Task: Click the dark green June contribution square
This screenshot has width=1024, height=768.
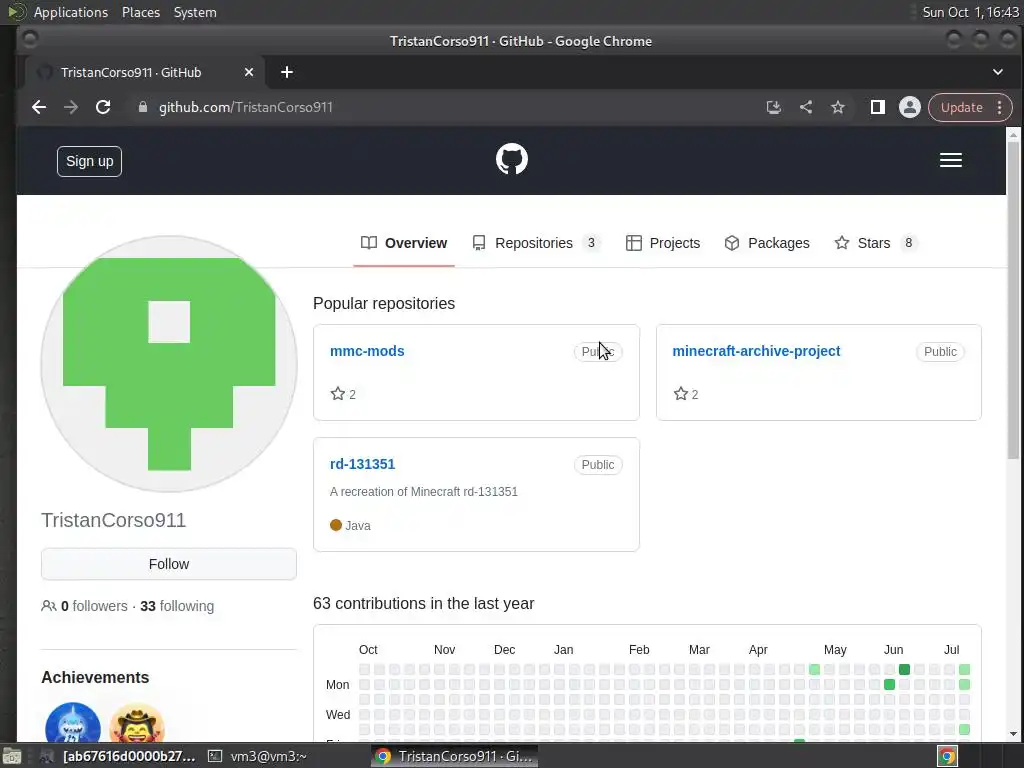Action: 904,669
